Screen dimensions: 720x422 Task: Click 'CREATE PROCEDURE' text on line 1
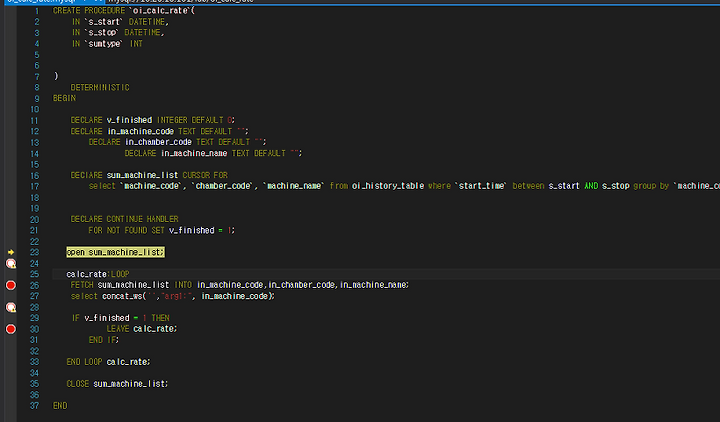point(89,11)
